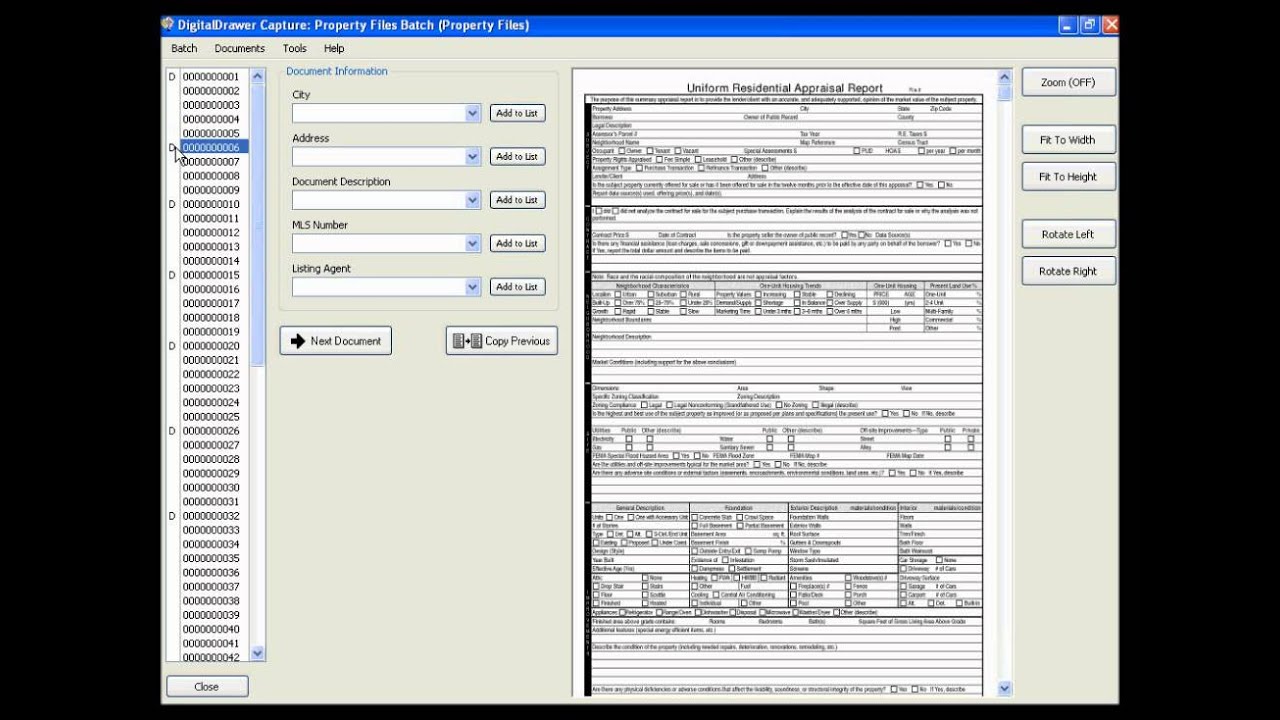Go to Next Document

click(336, 341)
